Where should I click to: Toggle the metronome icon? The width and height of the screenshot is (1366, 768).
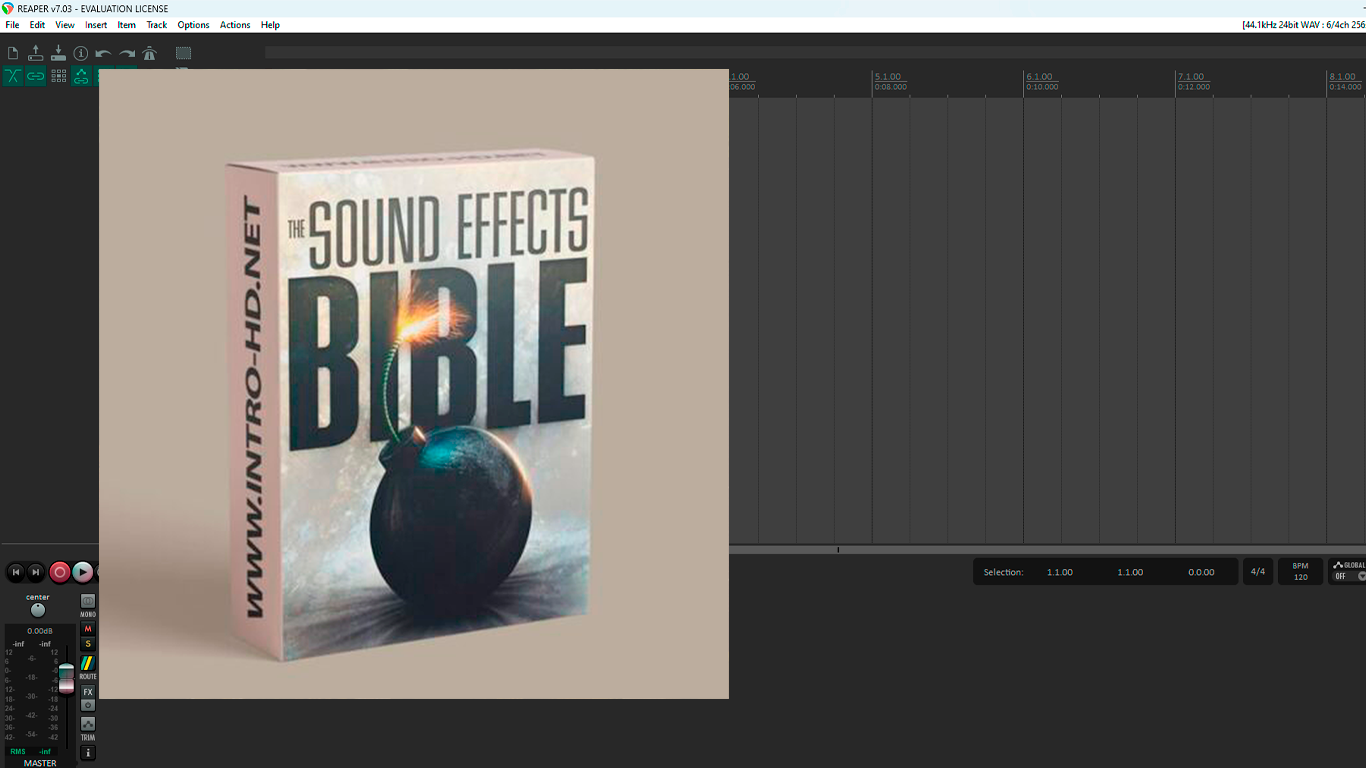point(149,54)
